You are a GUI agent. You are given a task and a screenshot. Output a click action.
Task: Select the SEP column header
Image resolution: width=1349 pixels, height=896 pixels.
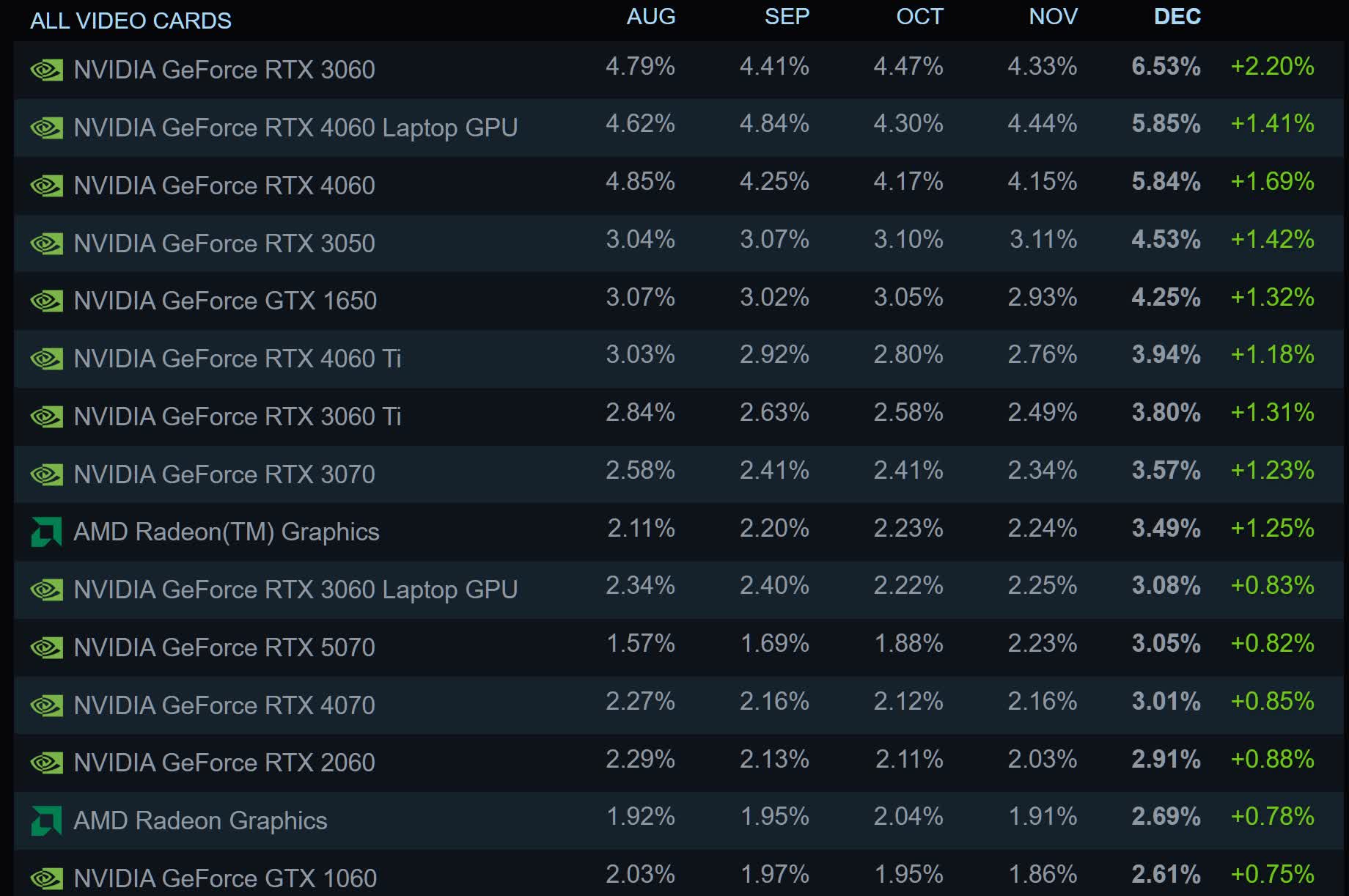[787, 17]
